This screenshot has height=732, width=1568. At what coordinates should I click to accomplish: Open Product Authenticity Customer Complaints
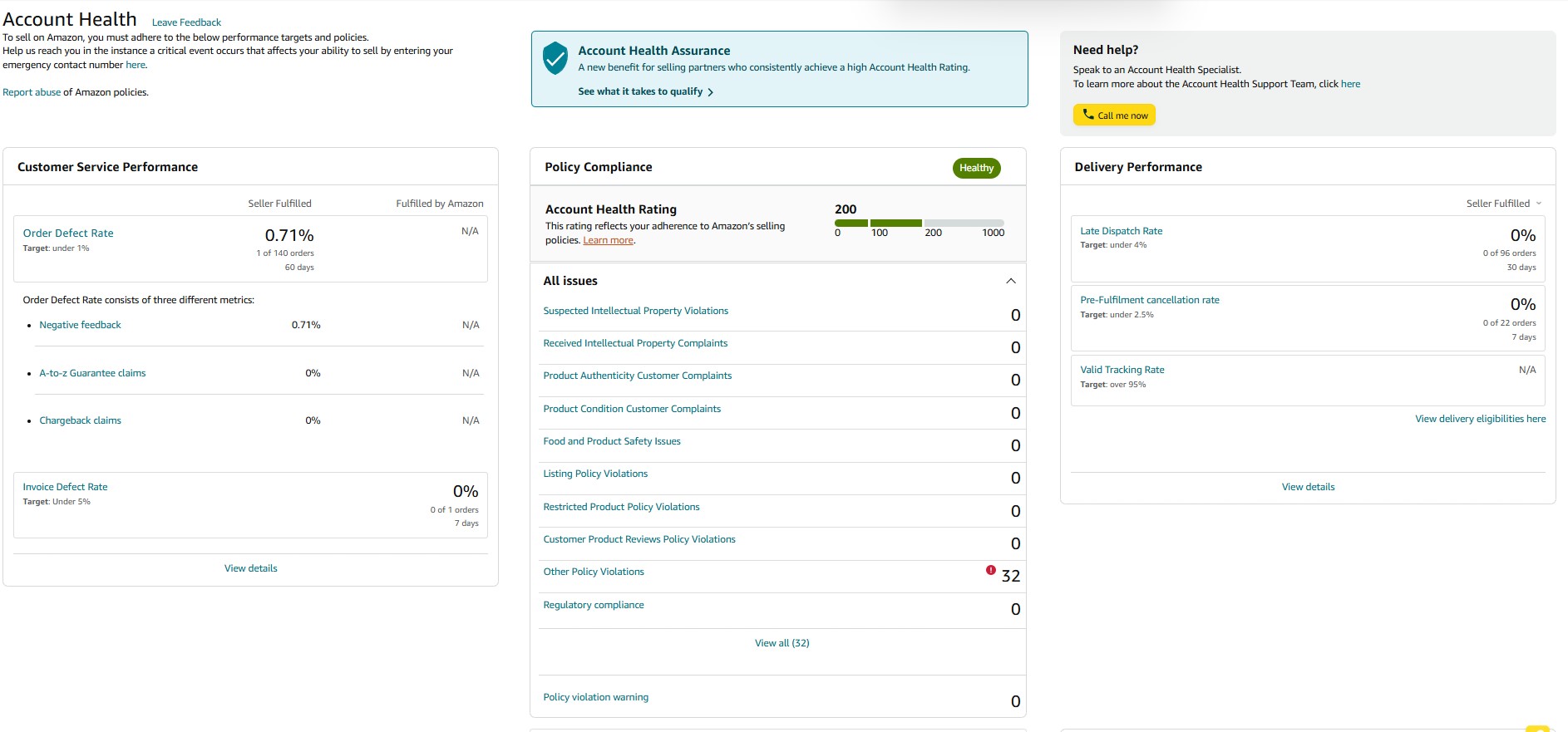point(637,376)
